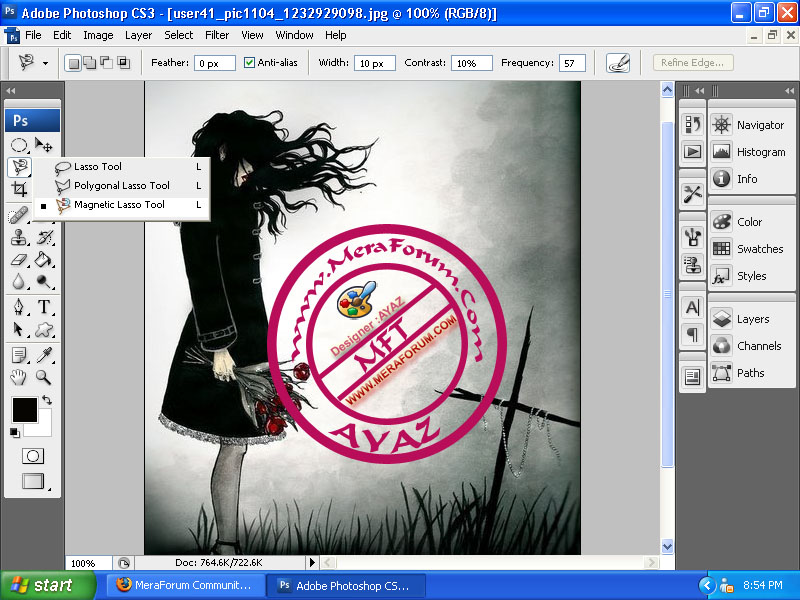This screenshot has width=800, height=600.
Task: Swap foreground and background colors
Action: 47,399
